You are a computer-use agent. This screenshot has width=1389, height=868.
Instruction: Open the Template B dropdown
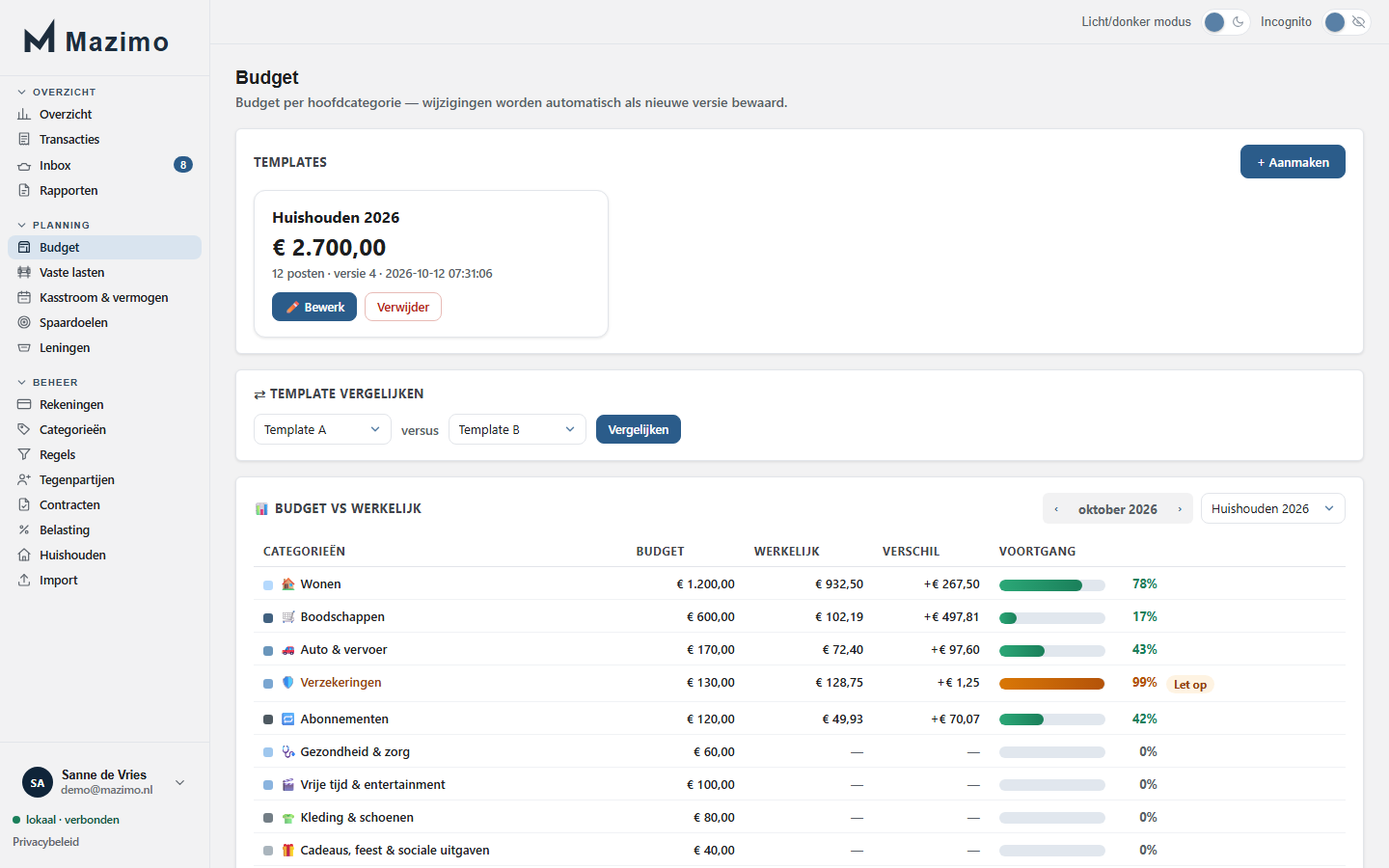pos(517,429)
